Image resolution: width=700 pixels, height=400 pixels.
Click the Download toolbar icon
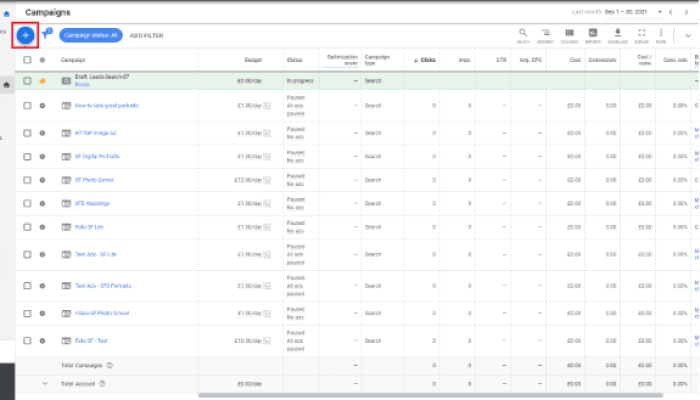618,35
